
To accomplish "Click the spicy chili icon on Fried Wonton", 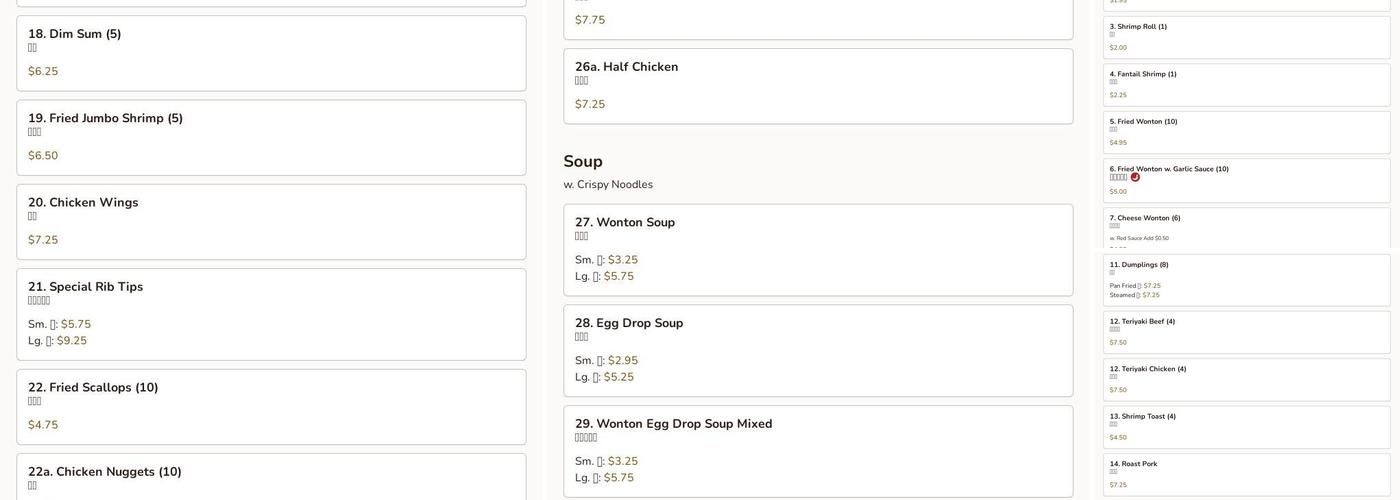I will pyautogui.click(x=1135, y=178).
